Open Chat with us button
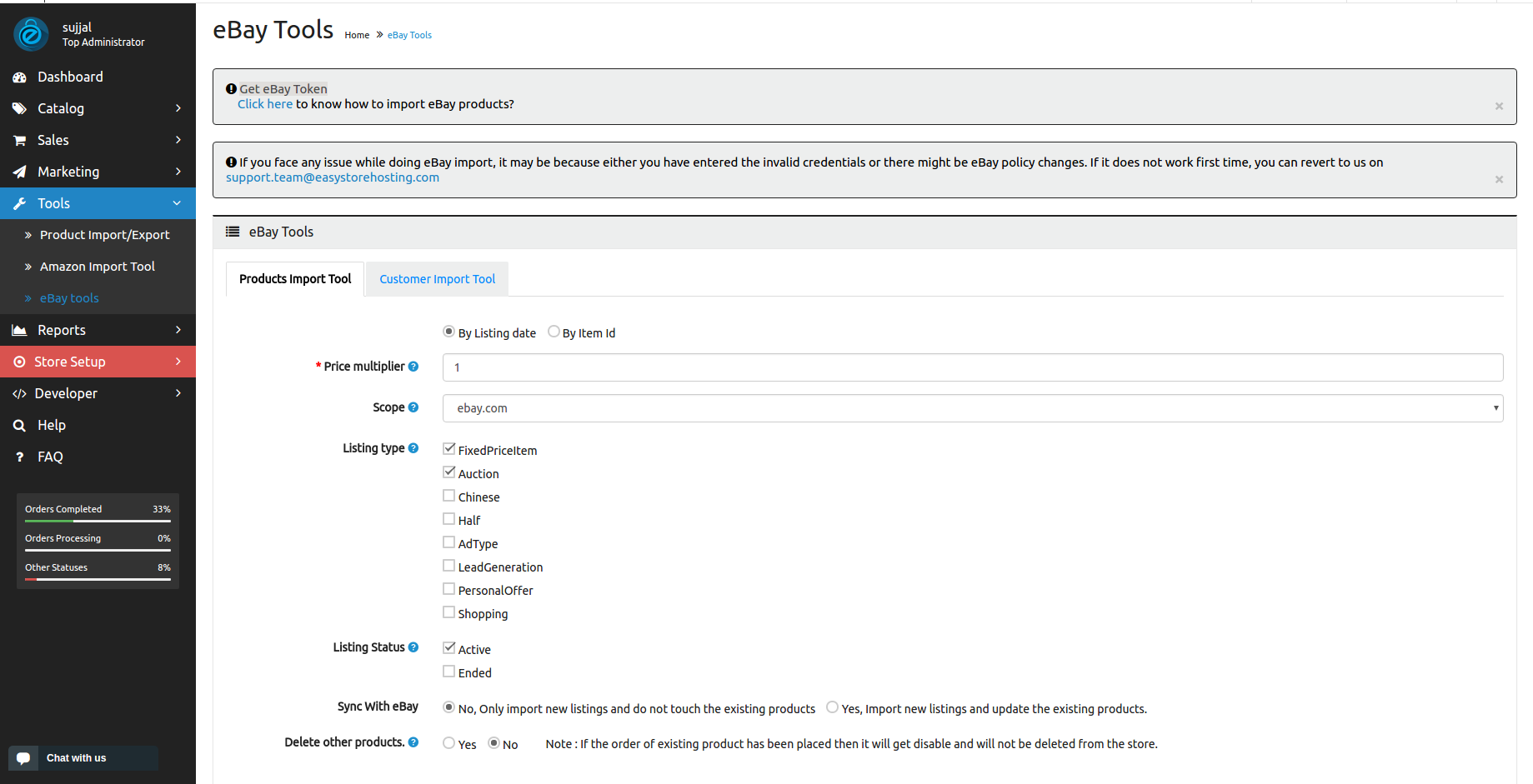 tap(83, 758)
